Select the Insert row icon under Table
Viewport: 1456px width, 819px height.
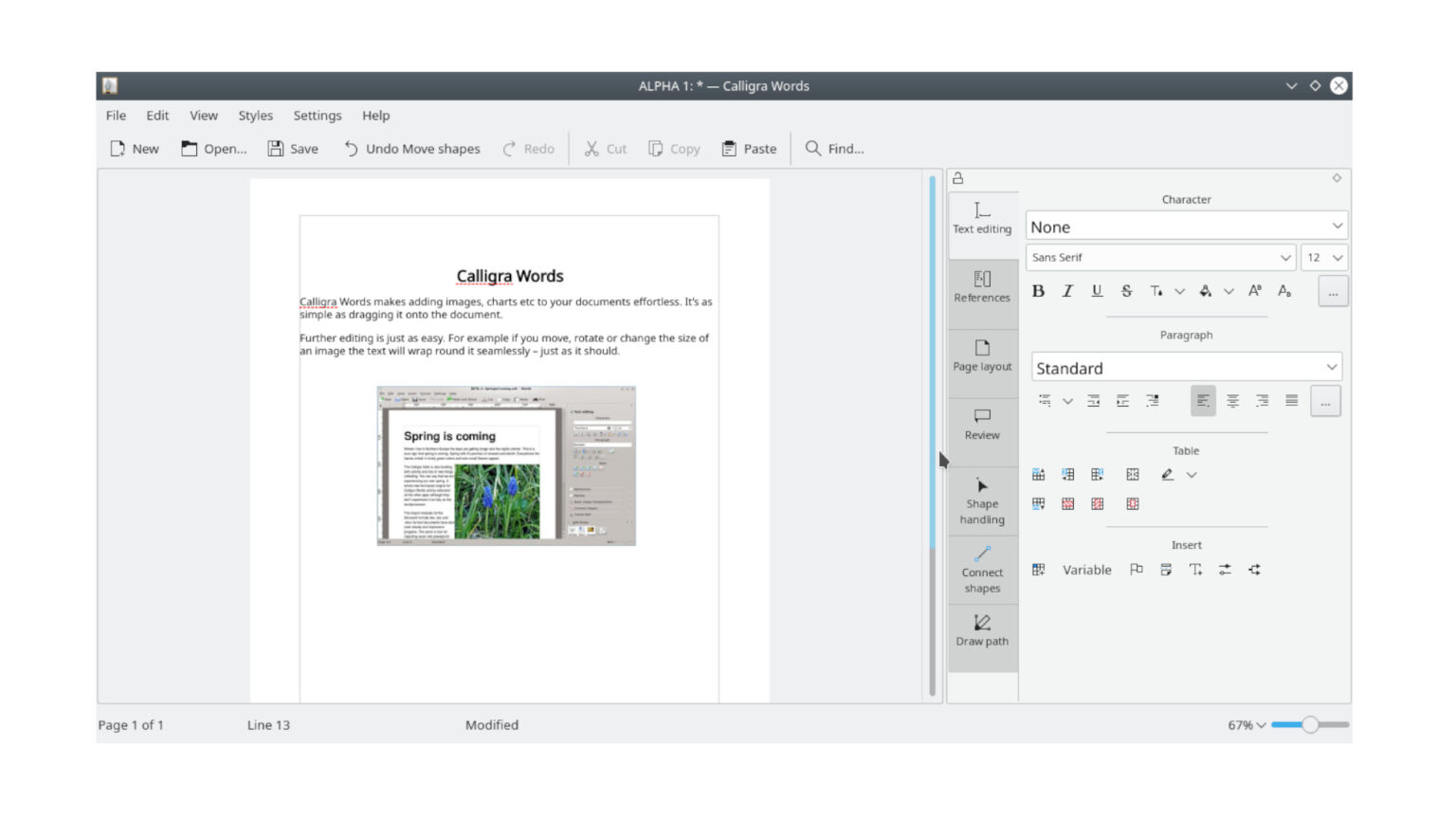pyautogui.click(x=1038, y=474)
